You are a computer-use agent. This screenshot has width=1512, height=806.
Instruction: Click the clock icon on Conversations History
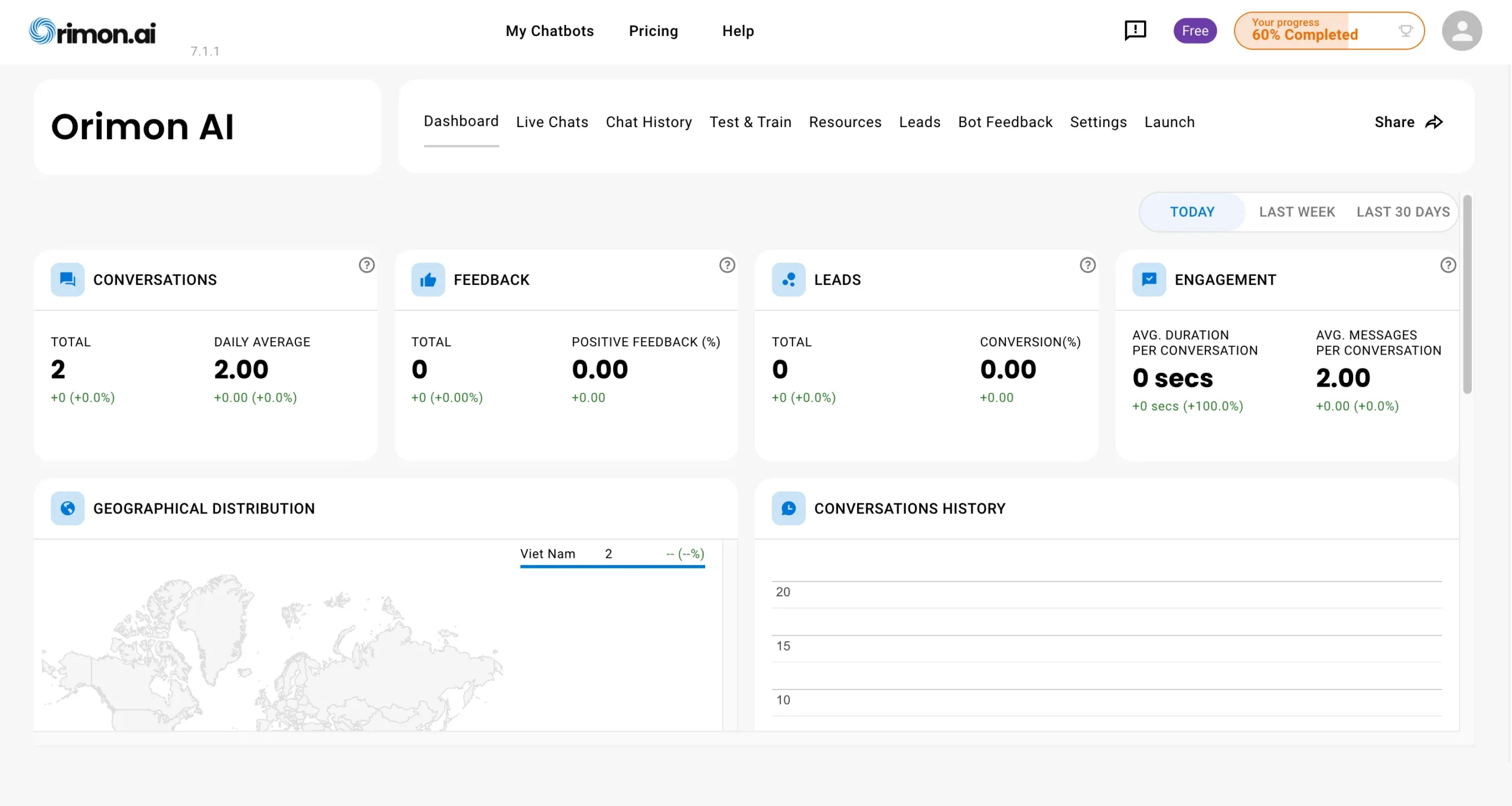pos(788,508)
